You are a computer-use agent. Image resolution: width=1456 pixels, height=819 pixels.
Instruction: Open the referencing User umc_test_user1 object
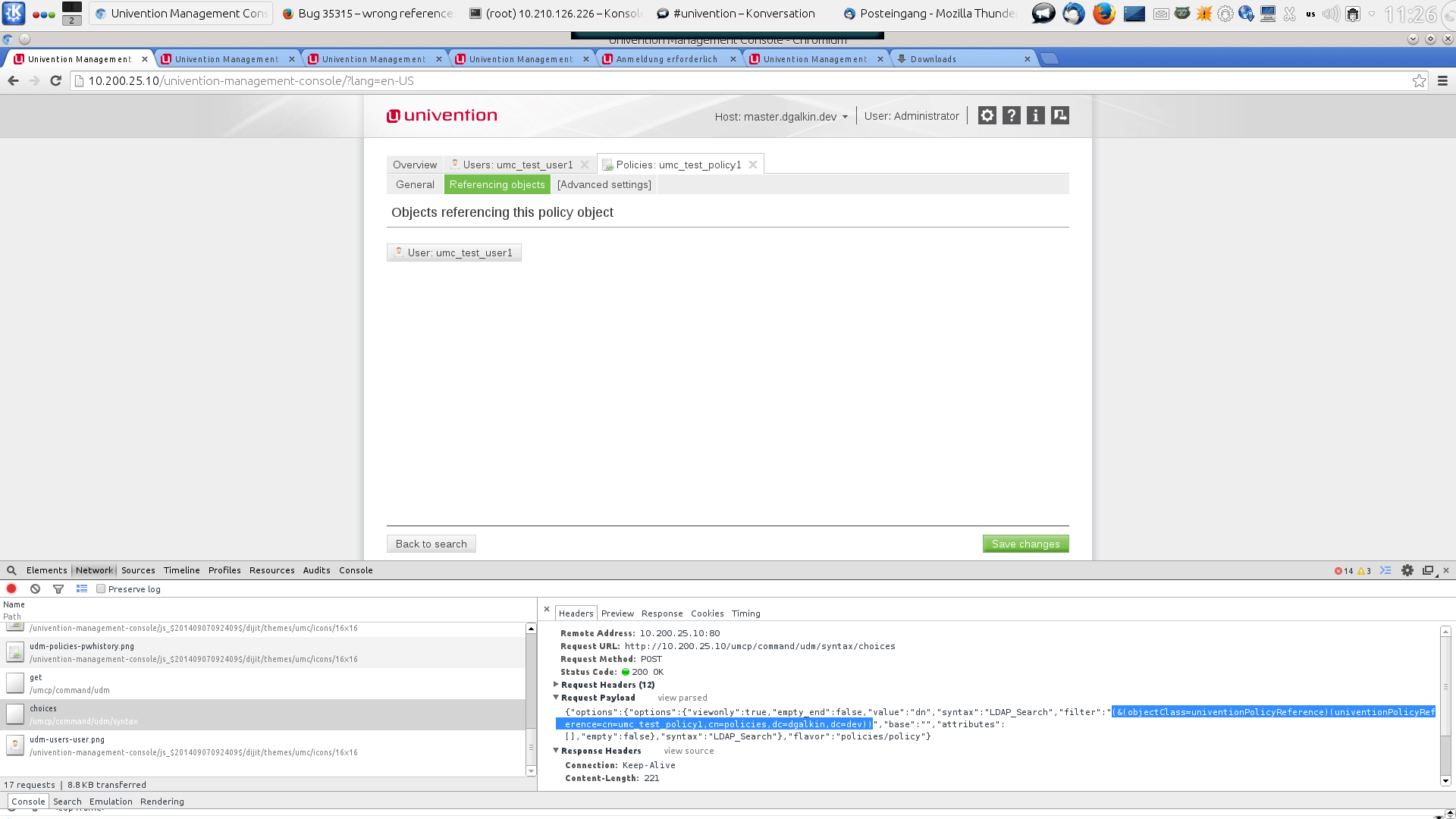(453, 253)
